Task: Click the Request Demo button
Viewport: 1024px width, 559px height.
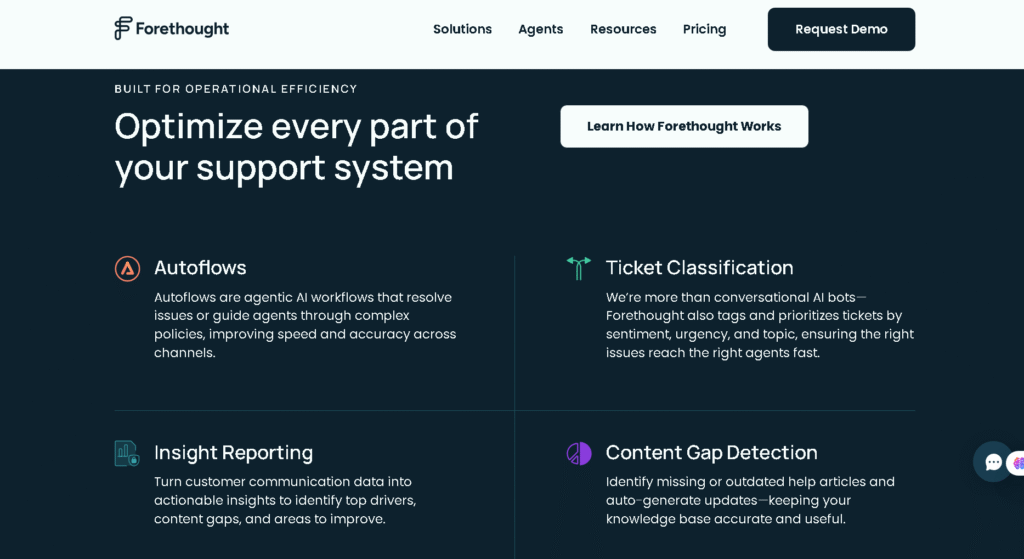Action: point(841,29)
